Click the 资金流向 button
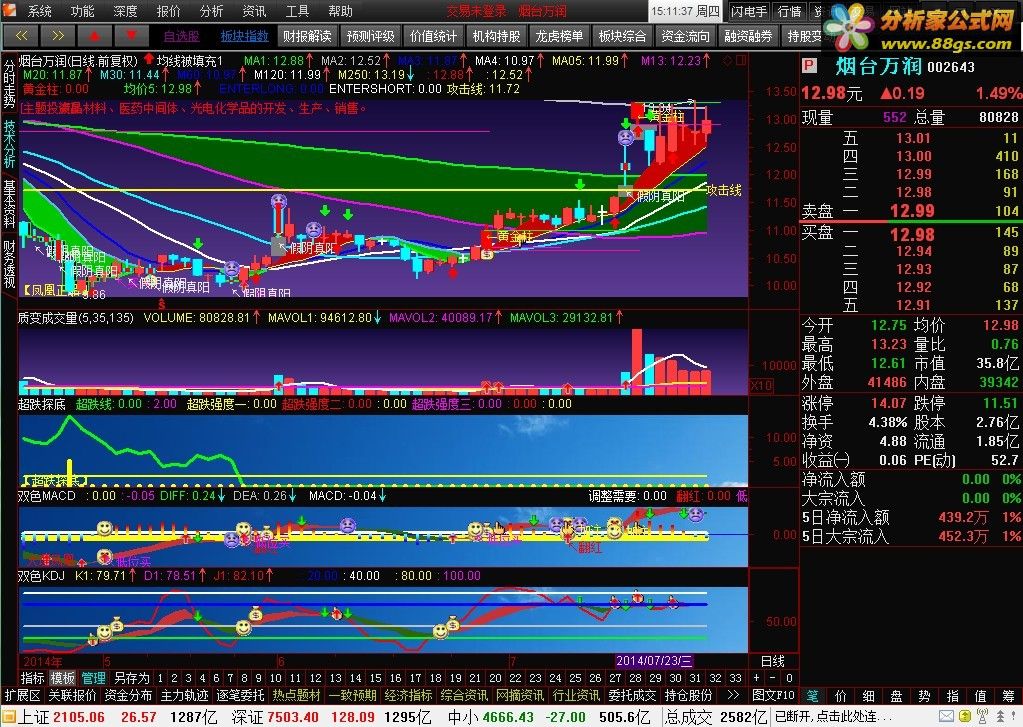This screenshot has width=1023, height=727. click(x=685, y=36)
